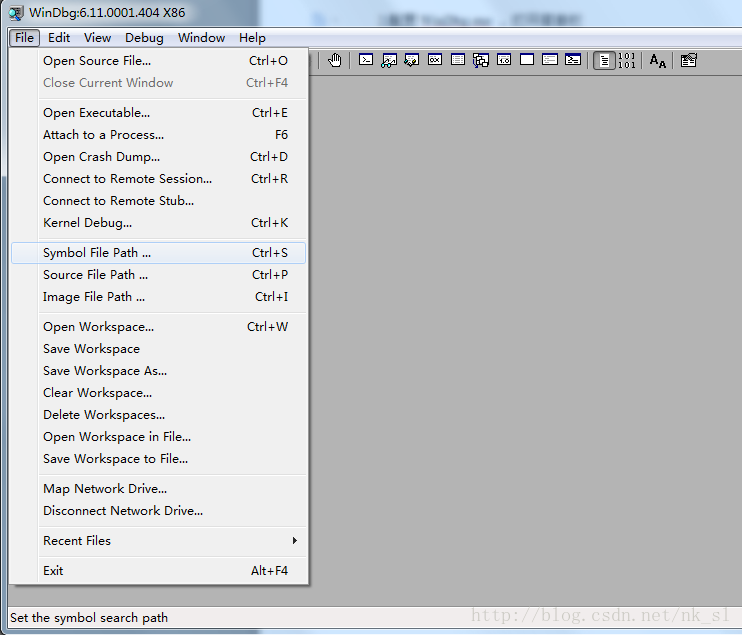Open the Options toolbar icon
This screenshot has height=635, width=742.
[x=689, y=60]
